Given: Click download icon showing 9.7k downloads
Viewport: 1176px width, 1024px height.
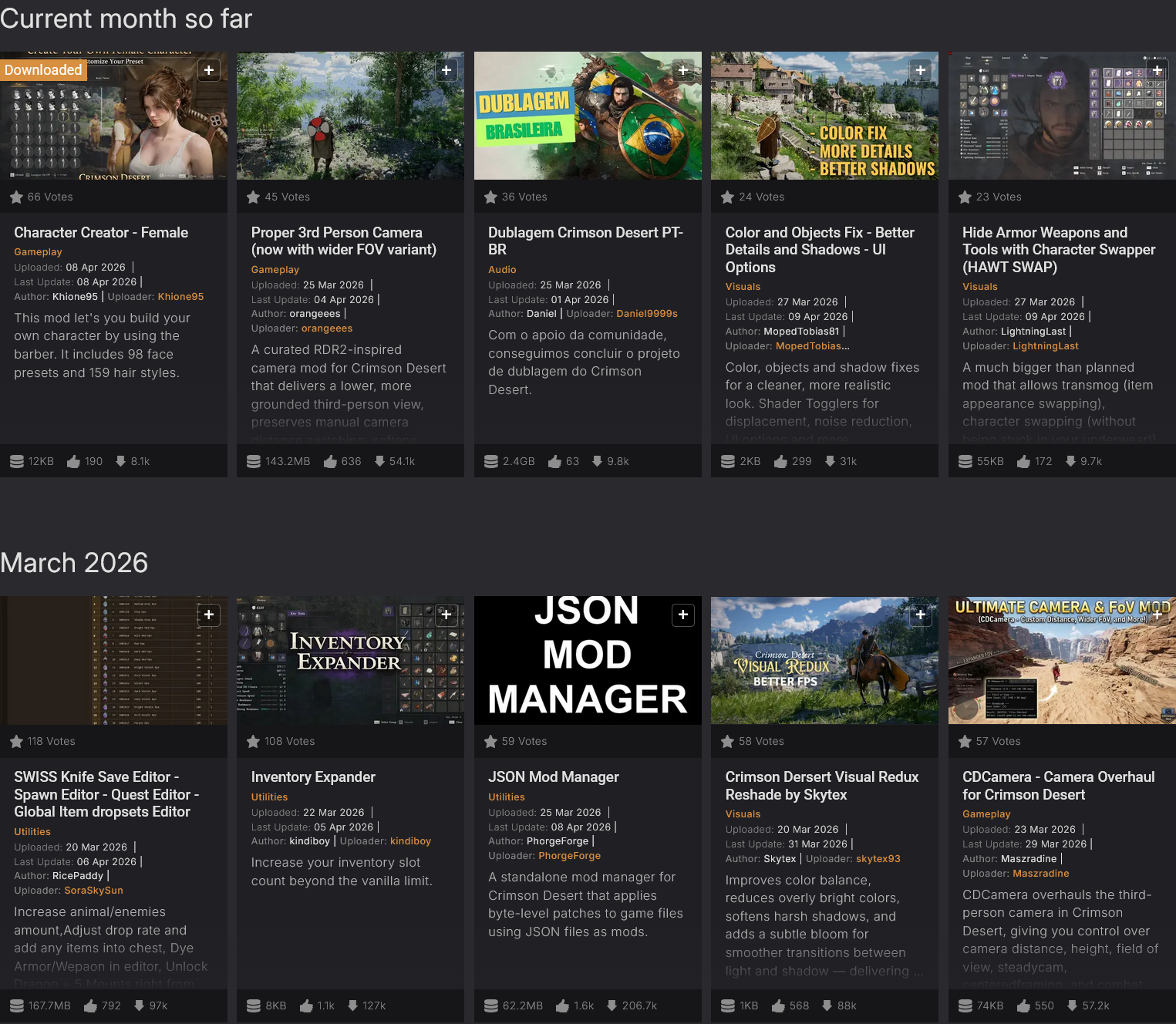Looking at the screenshot, I should pos(1070,461).
